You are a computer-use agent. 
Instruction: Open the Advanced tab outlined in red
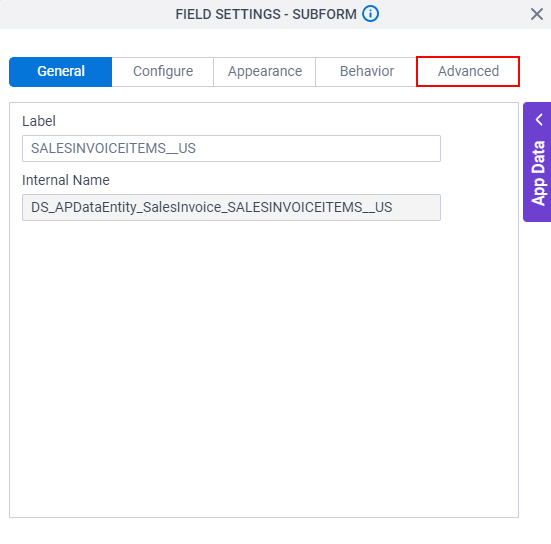point(468,71)
